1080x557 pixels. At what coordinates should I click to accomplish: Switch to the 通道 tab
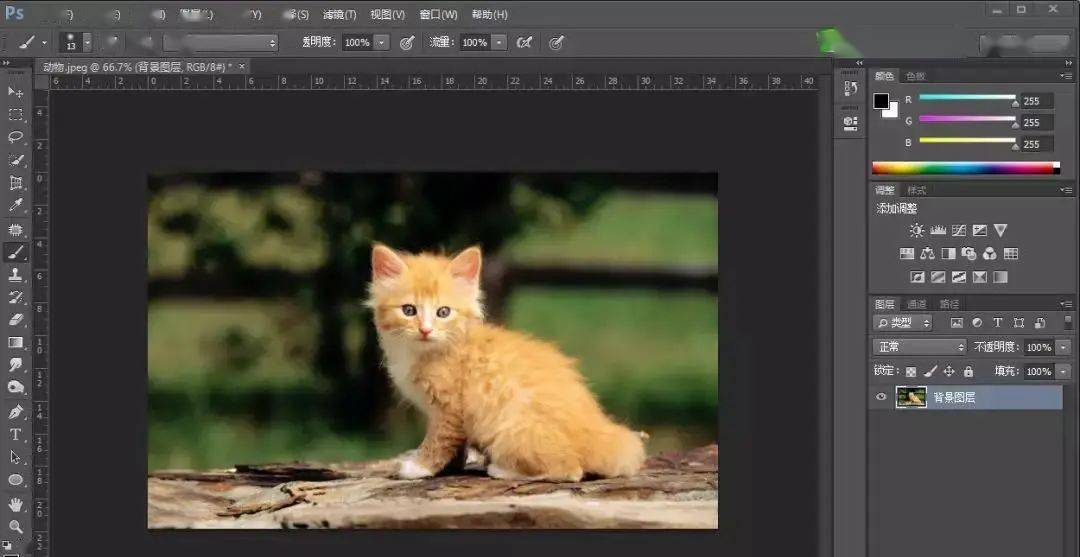(917, 304)
